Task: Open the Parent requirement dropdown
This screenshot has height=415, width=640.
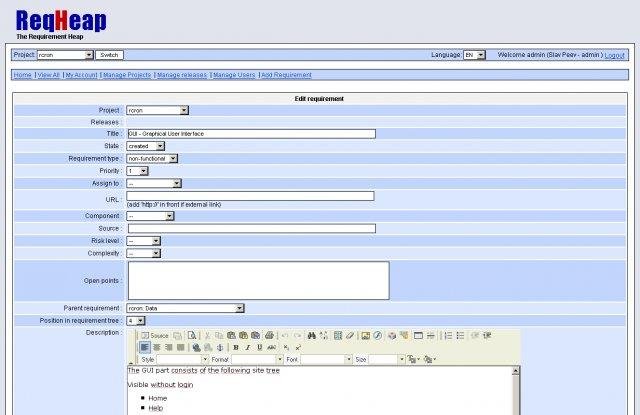Action: pos(185,308)
